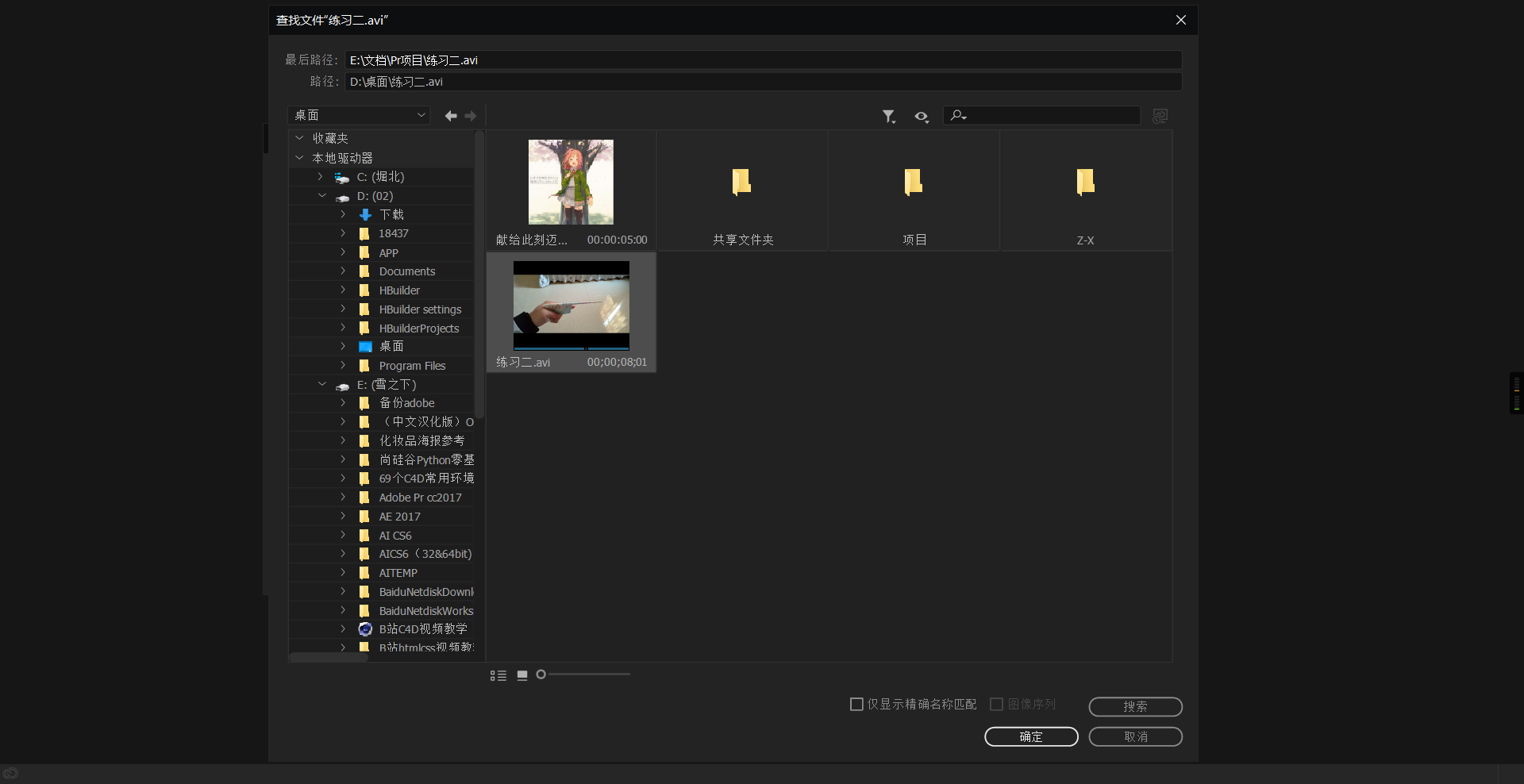Select AICS6（32&64bit) folder in tree

pos(425,554)
